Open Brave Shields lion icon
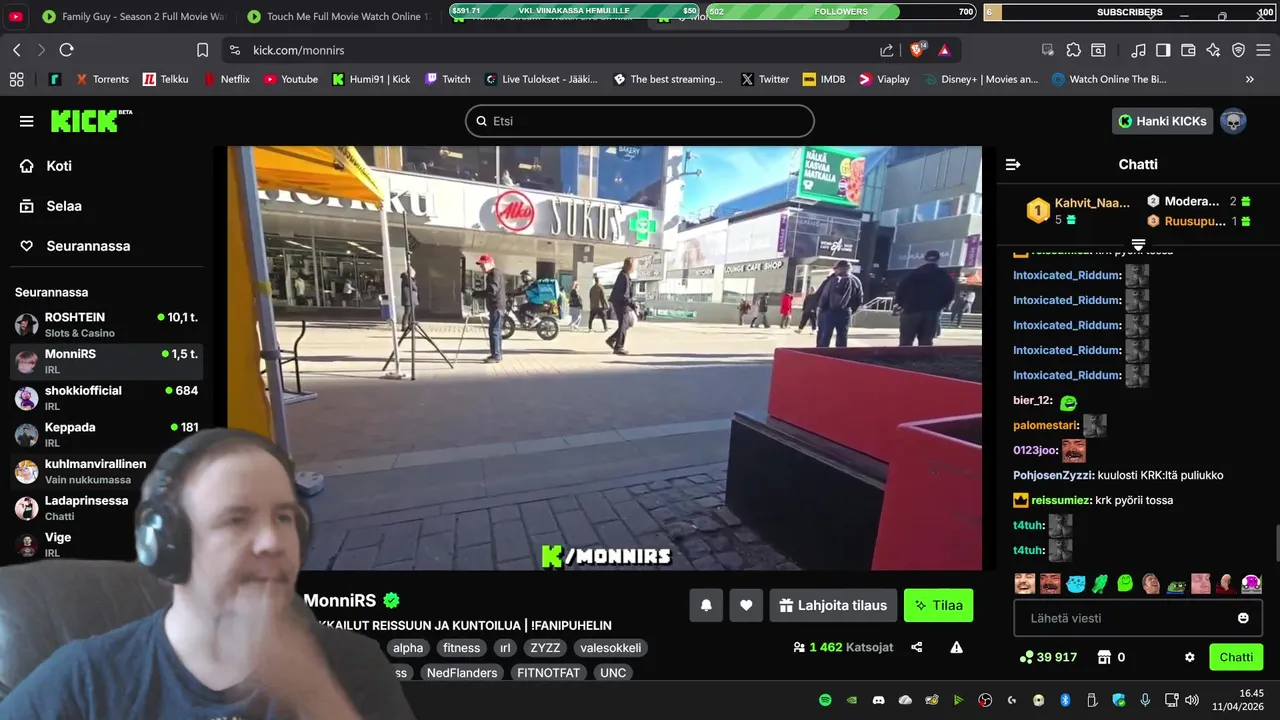Viewport: 1280px width, 720px height. coord(917,50)
